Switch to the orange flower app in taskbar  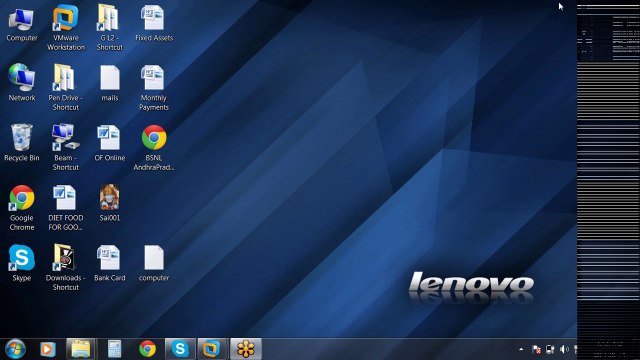point(246,349)
